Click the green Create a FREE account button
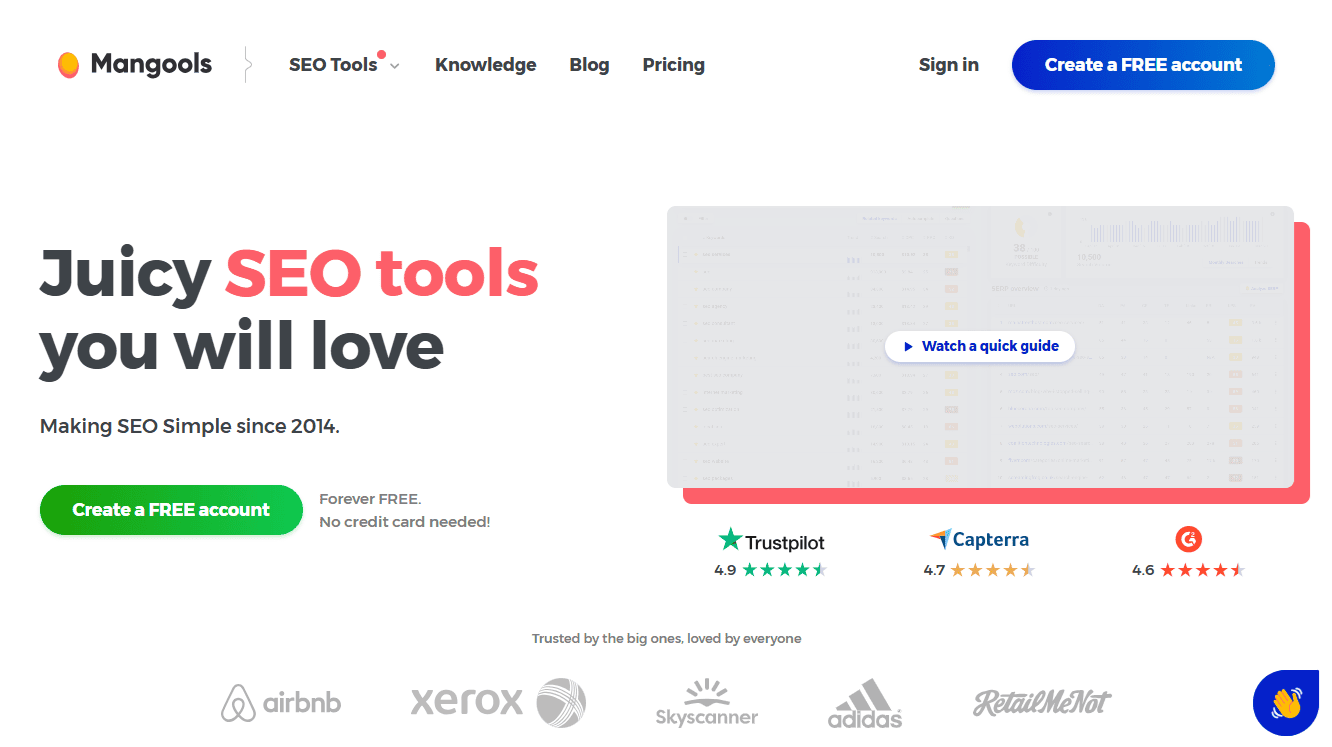The image size is (1332, 747). pyautogui.click(x=171, y=510)
